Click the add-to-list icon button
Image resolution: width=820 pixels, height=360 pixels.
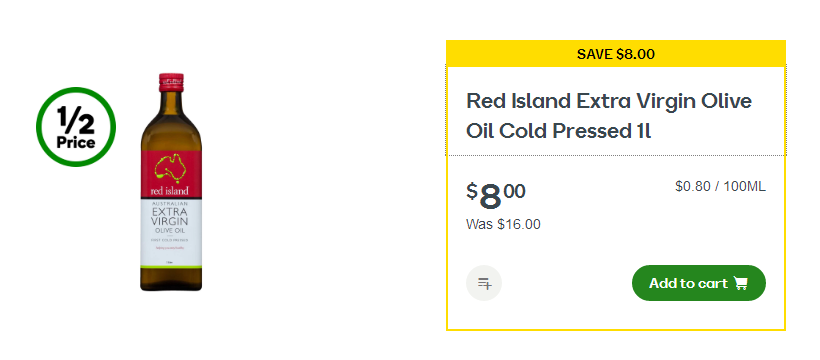pyautogui.click(x=484, y=283)
